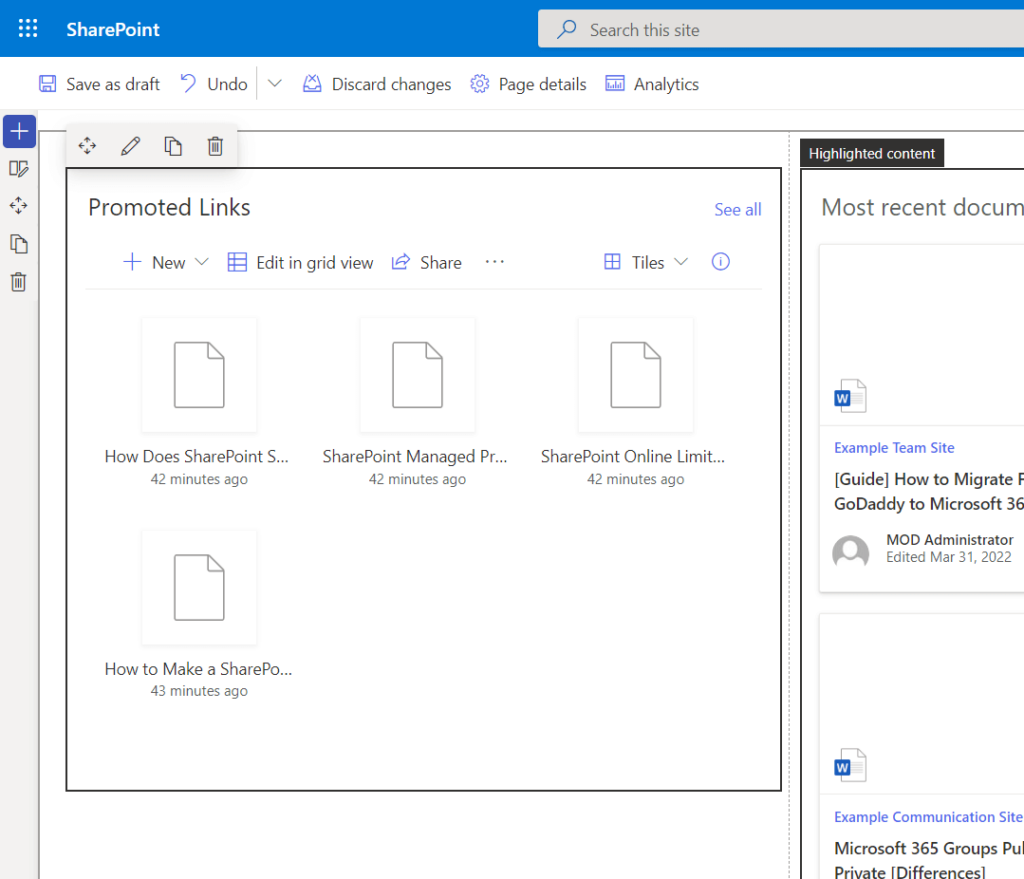
Task: Click MOD Administrator avatar
Action: (x=850, y=552)
